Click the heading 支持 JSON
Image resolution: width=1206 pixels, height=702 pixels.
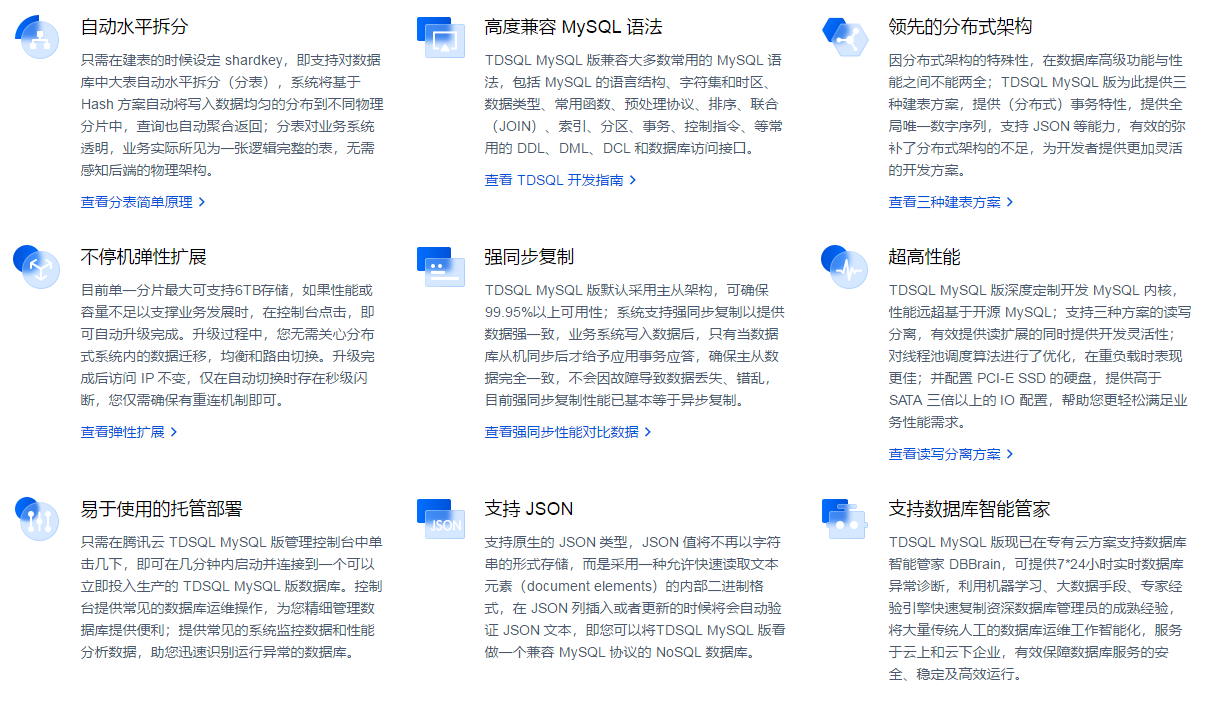coord(528,509)
